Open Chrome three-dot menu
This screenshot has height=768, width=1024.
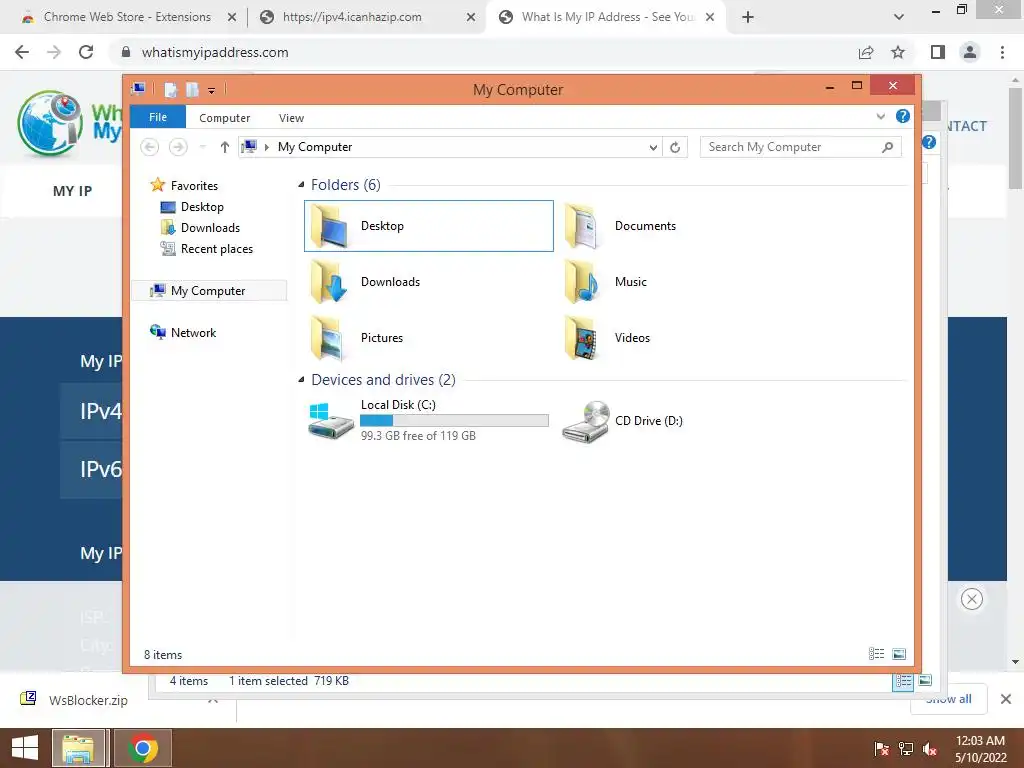[x=1002, y=52]
